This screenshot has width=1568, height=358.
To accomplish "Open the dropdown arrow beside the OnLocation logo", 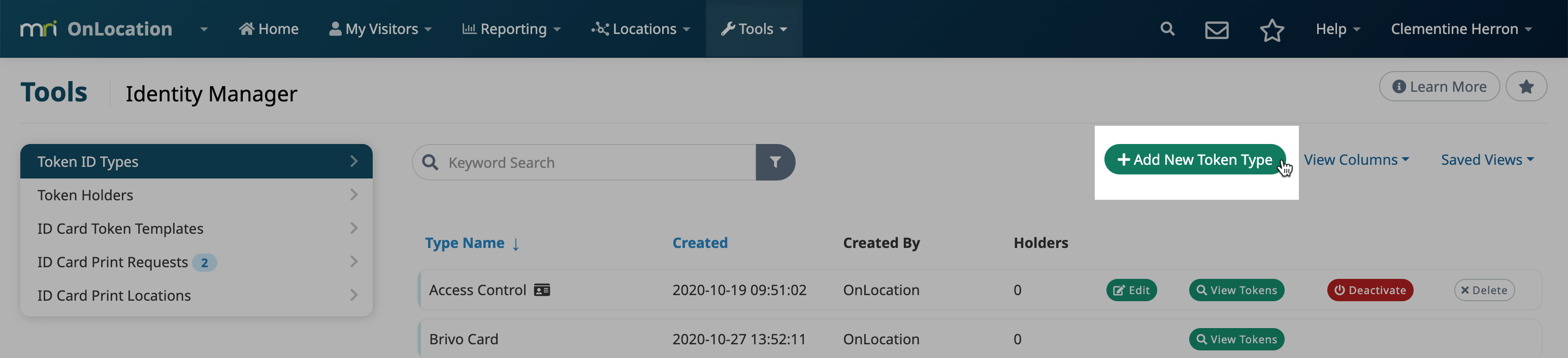I will coord(204,29).
